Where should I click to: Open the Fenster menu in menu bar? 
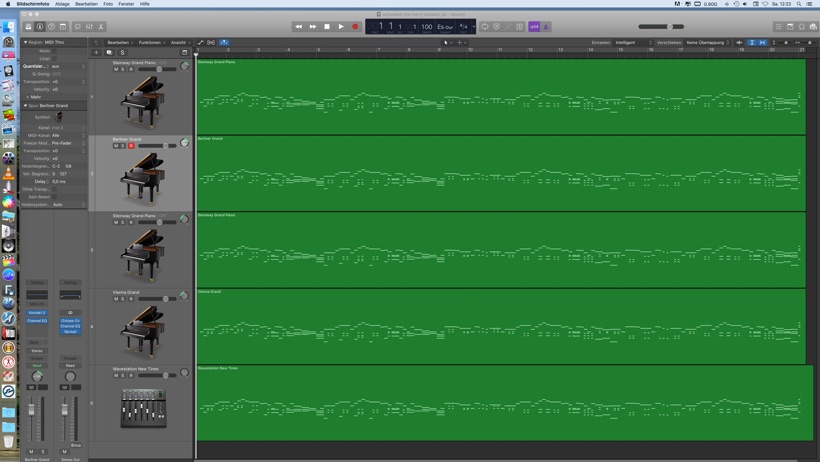tap(126, 4)
